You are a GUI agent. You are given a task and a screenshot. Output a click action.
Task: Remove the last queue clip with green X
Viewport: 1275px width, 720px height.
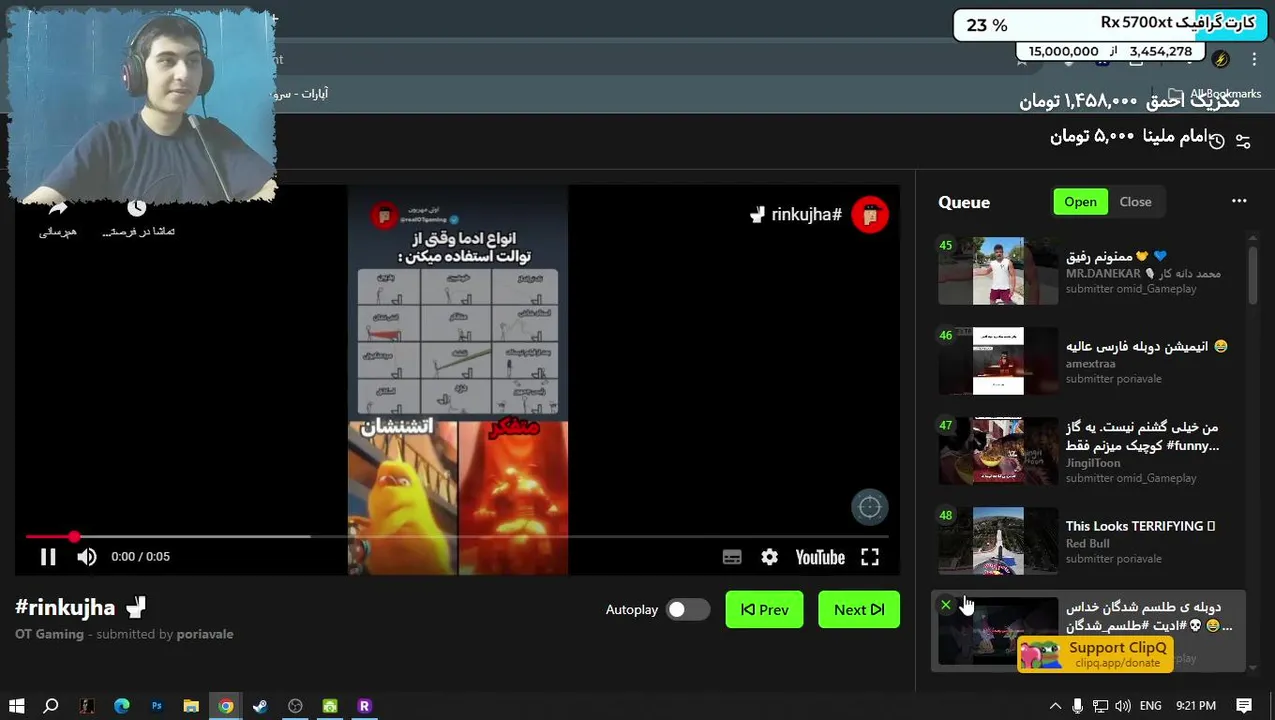[x=946, y=605]
